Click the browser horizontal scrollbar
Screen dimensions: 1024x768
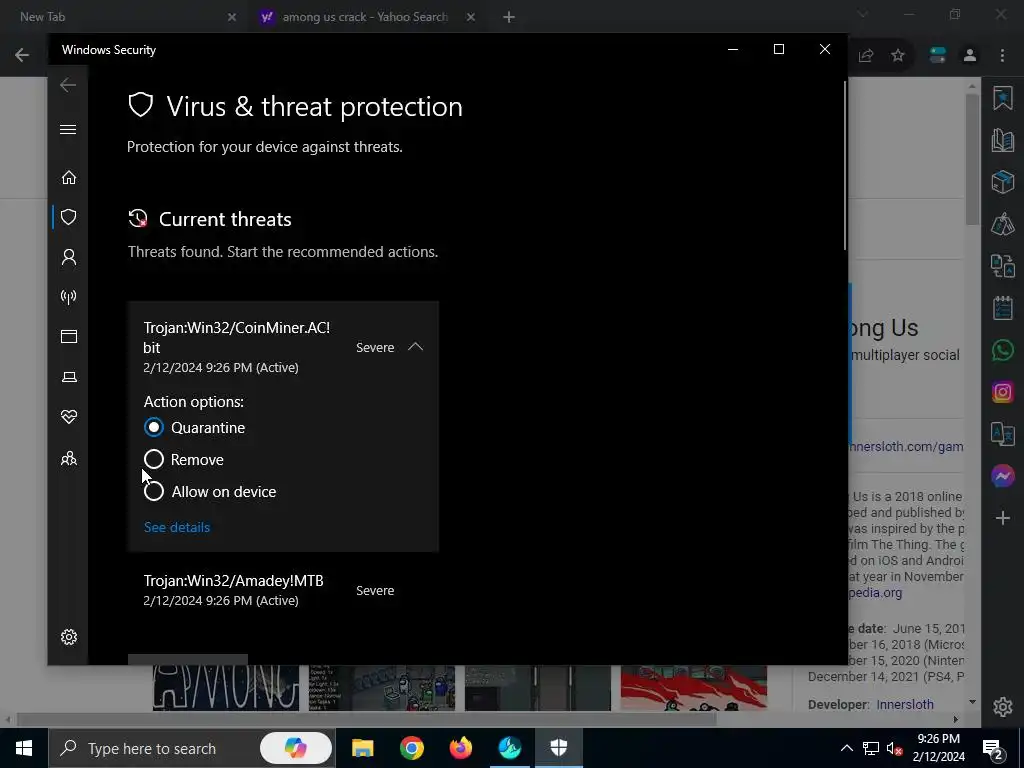click(x=366, y=719)
